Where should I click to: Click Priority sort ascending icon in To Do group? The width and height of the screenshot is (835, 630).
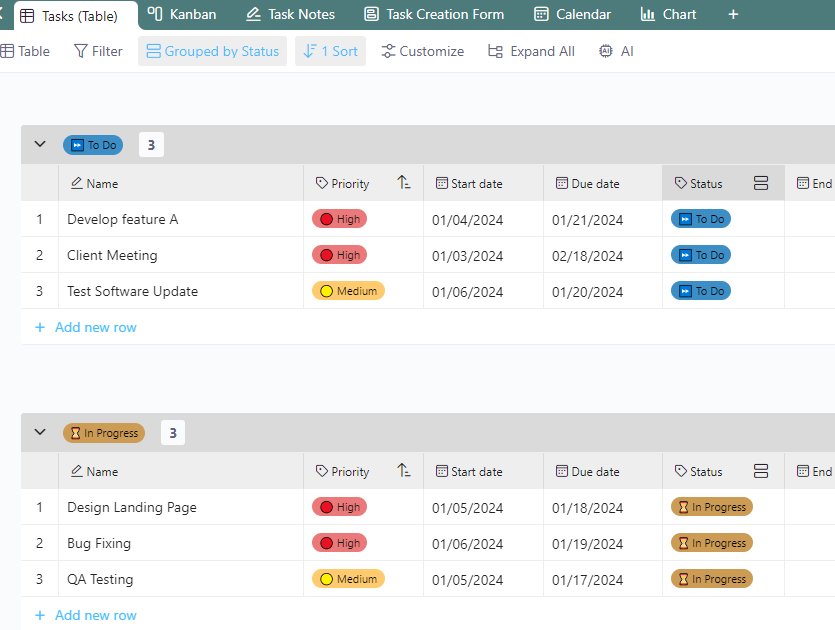point(404,183)
